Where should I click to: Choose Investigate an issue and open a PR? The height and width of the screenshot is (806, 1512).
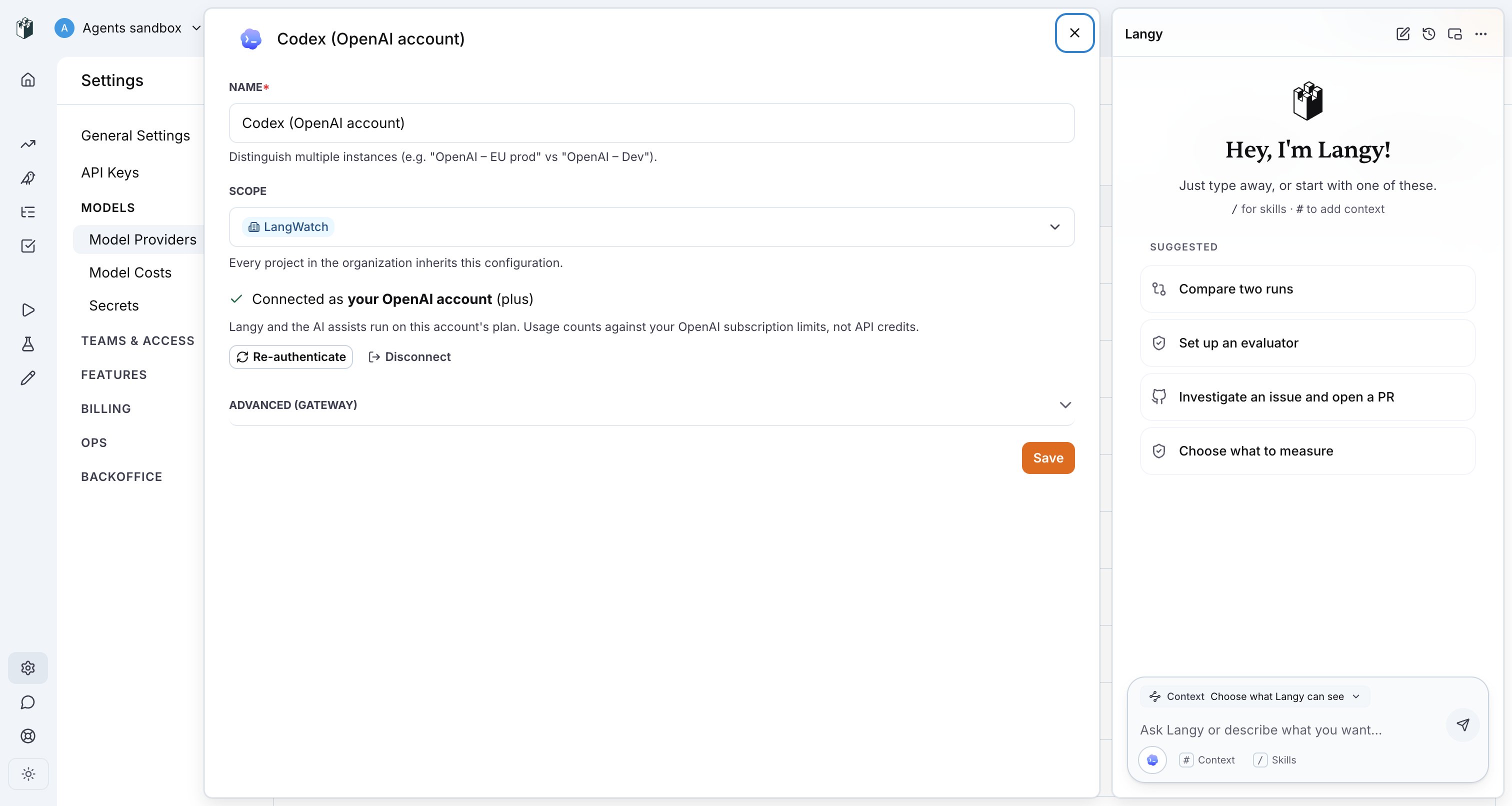point(1307,397)
